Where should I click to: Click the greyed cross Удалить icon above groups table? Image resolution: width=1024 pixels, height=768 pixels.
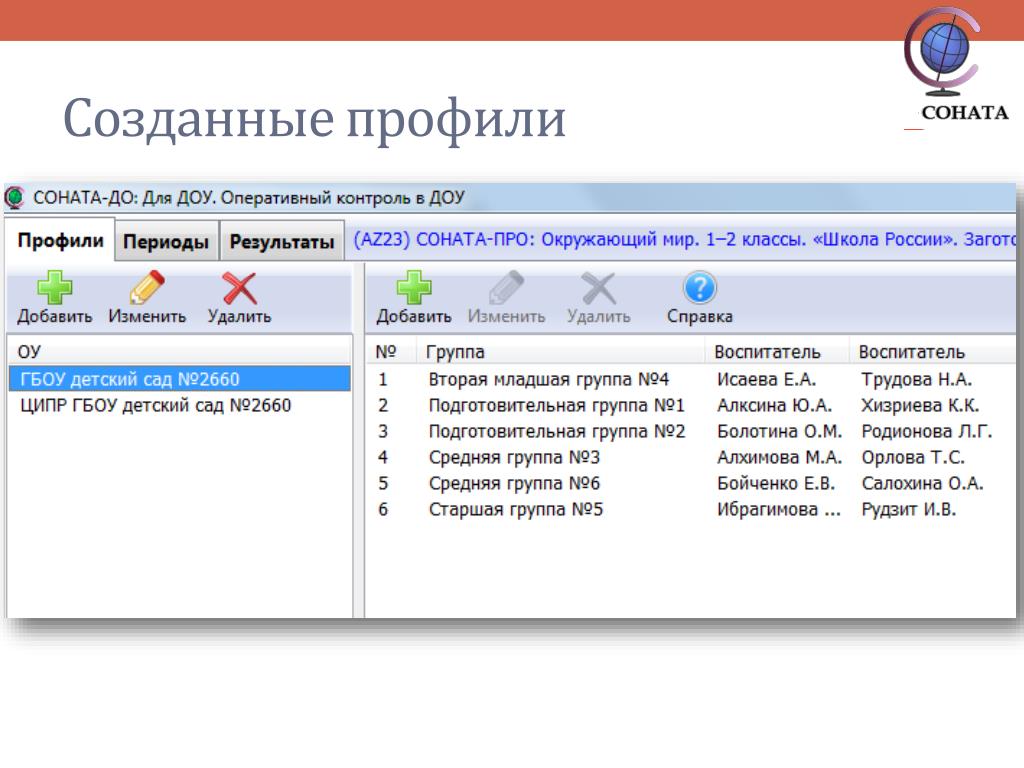(x=598, y=288)
